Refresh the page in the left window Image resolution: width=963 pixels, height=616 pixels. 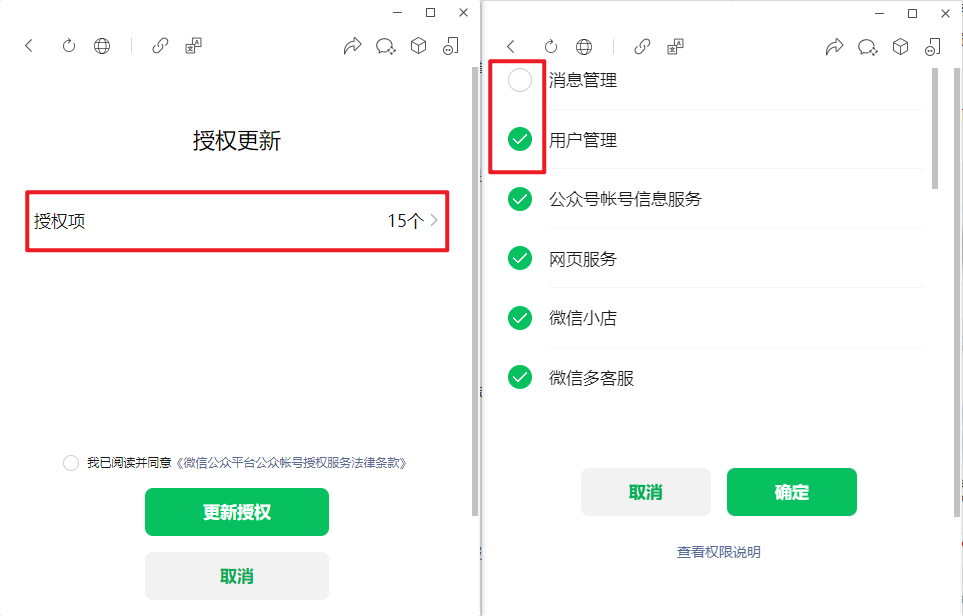(x=69, y=45)
